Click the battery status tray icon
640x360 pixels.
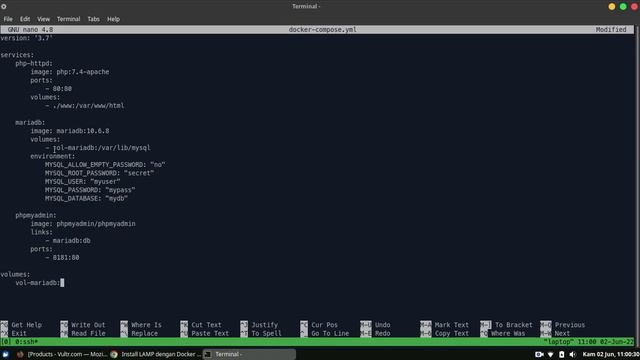(562, 354)
